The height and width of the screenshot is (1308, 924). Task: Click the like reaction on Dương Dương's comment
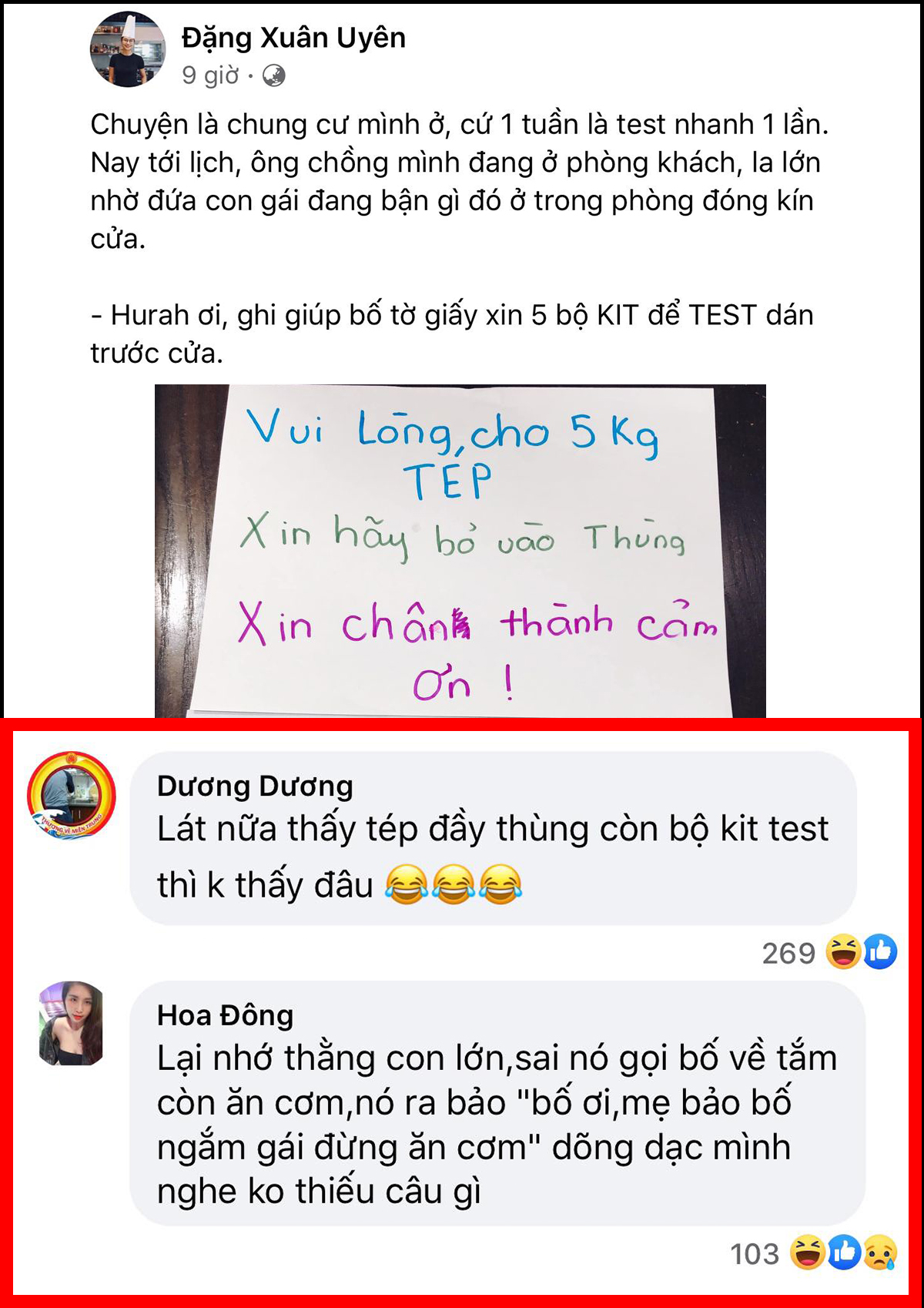coord(879,952)
